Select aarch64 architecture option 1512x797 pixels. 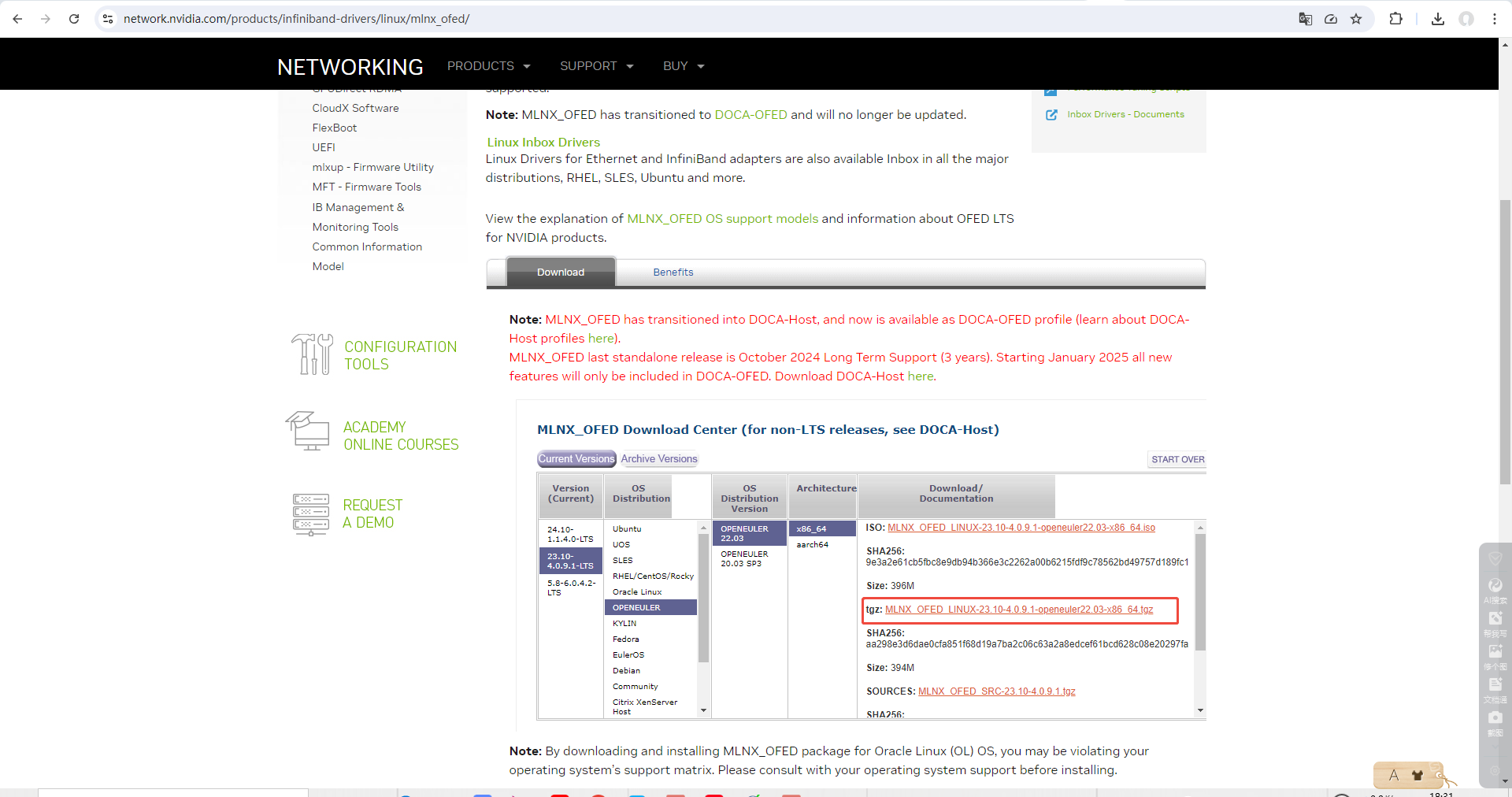pyautogui.click(x=812, y=545)
